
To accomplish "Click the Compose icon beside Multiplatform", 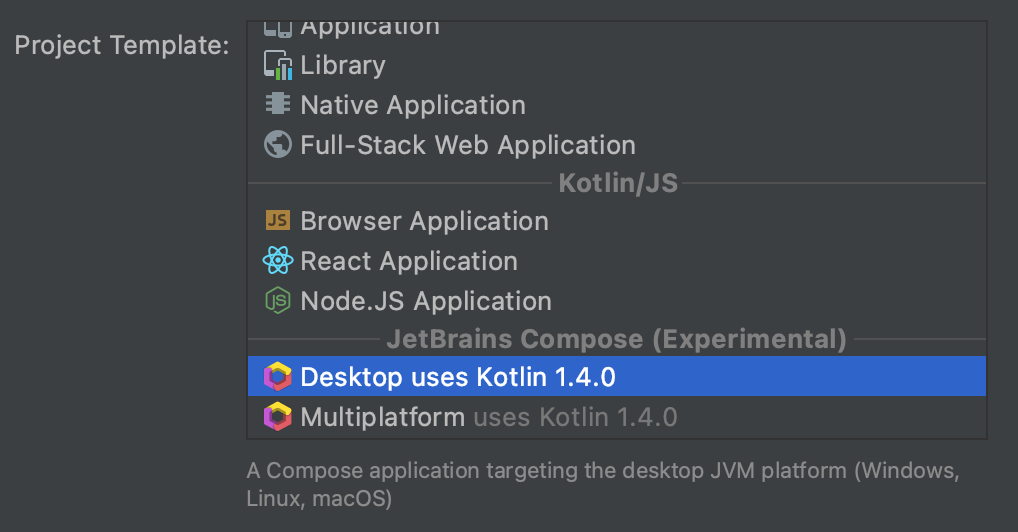I will [278, 417].
